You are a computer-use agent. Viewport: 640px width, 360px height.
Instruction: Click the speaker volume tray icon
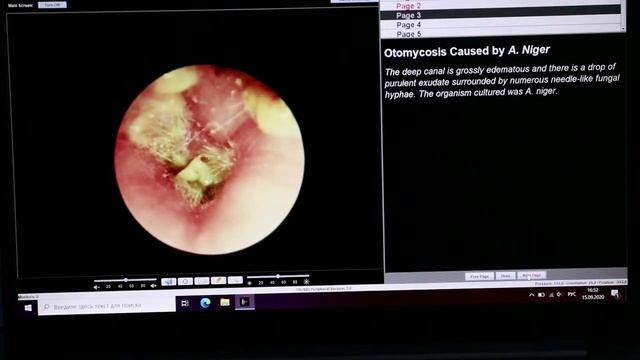[560, 294]
